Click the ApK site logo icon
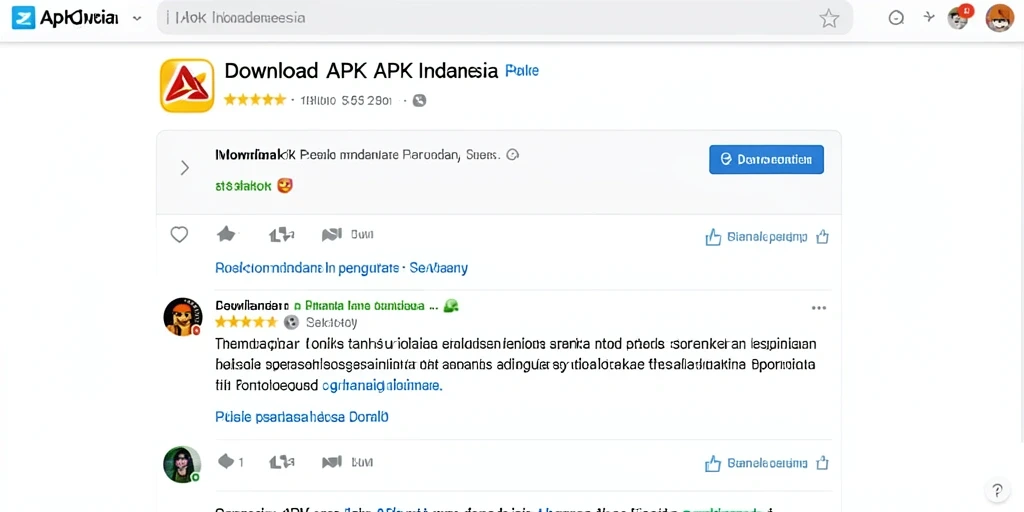This screenshot has width=1024, height=512. 24,18
